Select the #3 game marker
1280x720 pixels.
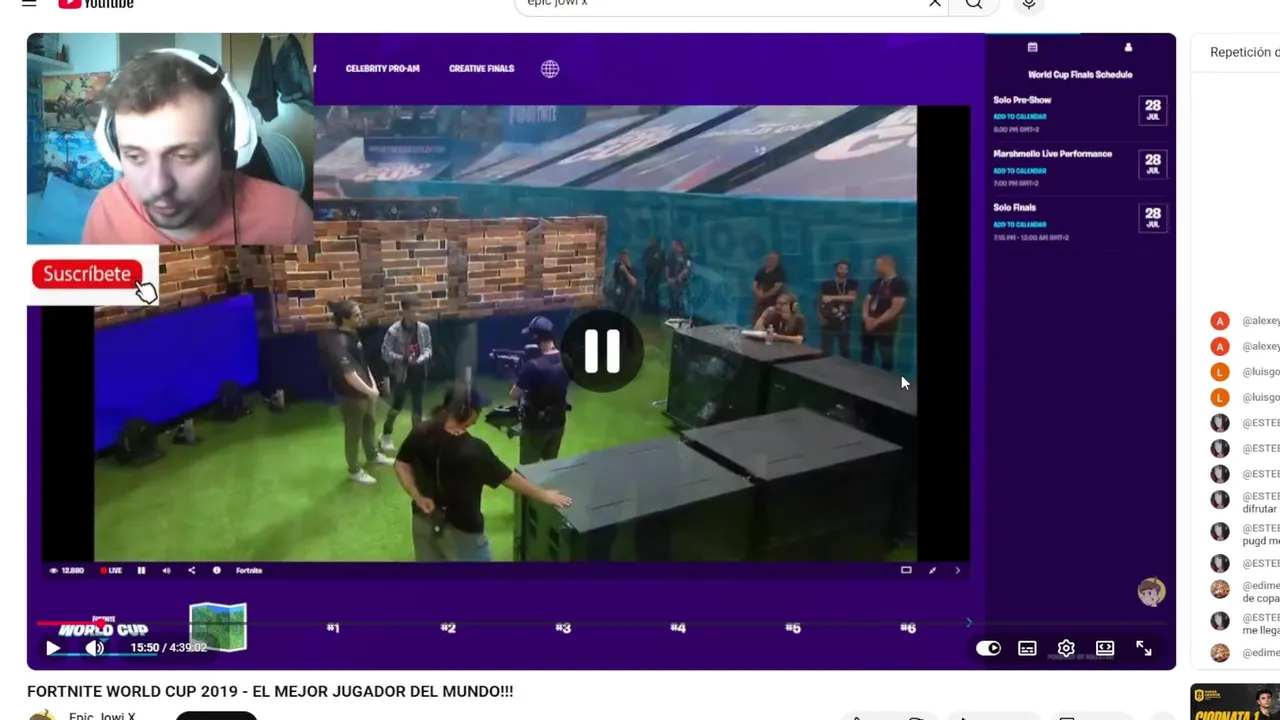click(x=563, y=628)
